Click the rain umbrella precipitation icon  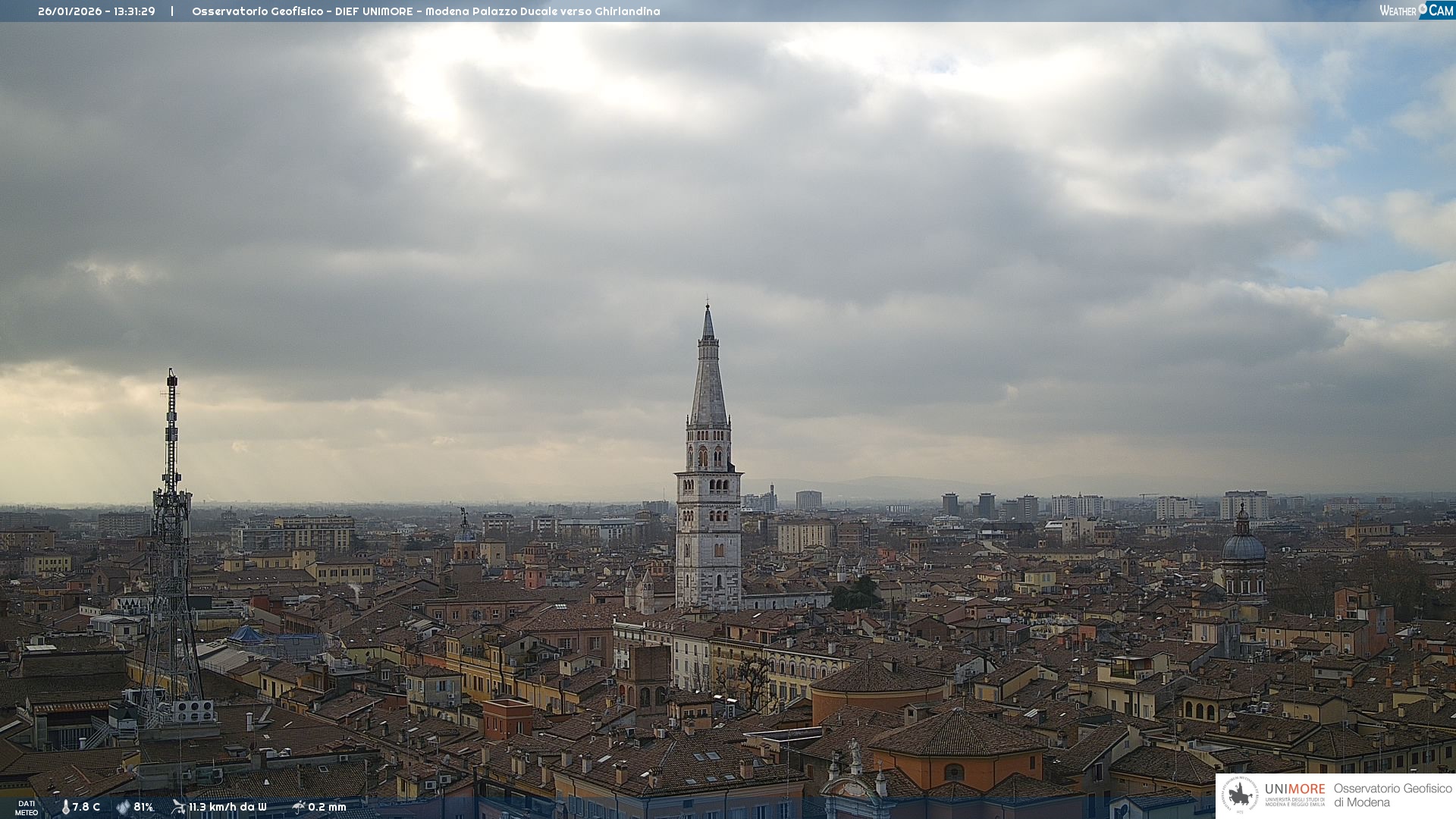298,806
